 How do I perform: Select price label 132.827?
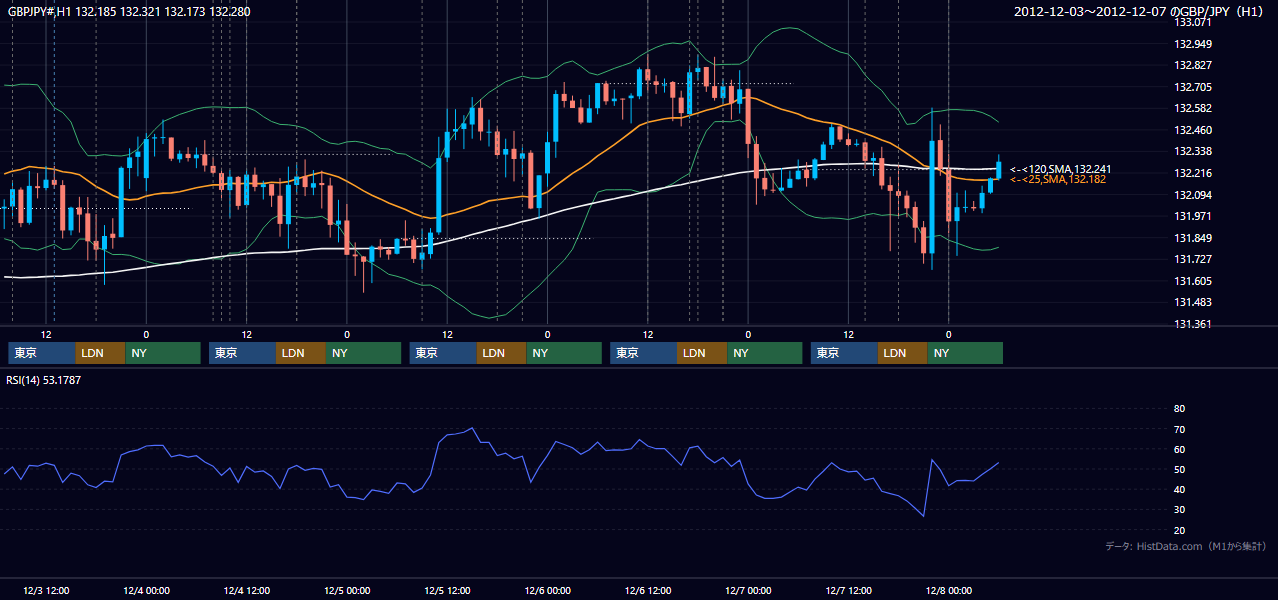tap(1193, 65)
